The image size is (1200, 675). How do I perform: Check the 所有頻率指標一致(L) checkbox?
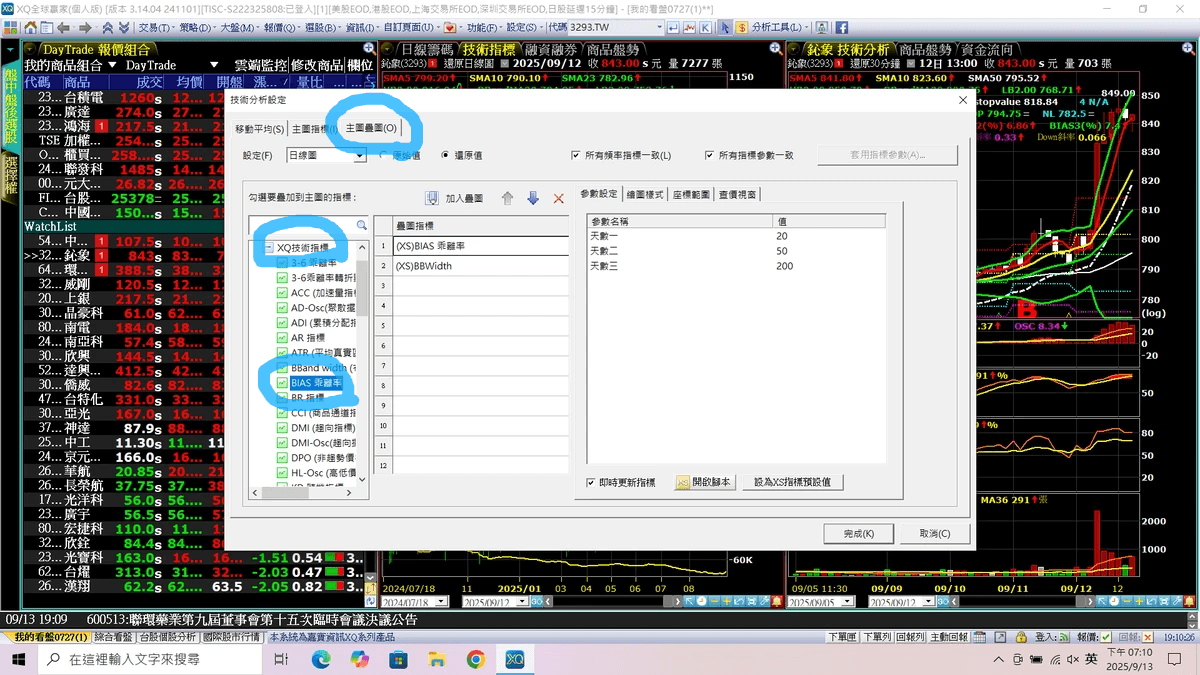576,155
